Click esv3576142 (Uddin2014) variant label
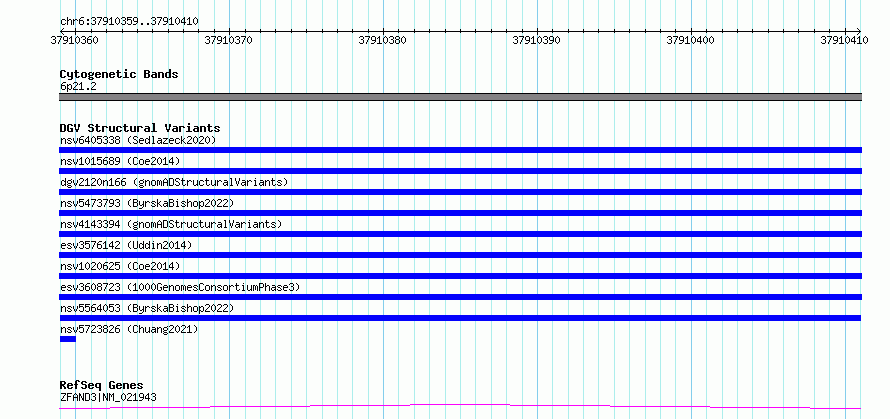 pyautogui.click(x=126, y=245)
